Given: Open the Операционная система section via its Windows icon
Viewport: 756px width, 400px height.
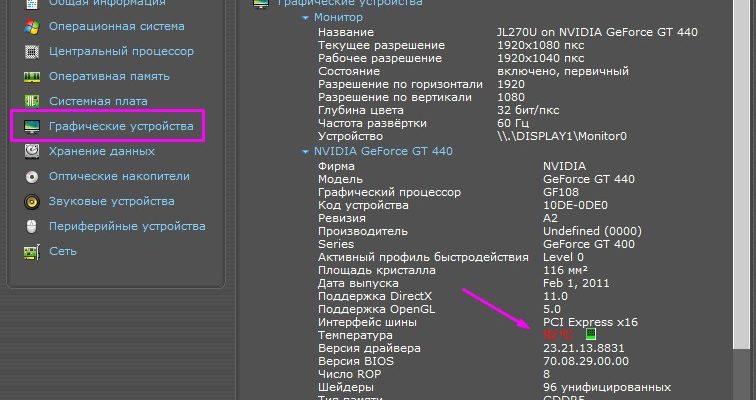Looking at the screenshot, I should [32, 27].
